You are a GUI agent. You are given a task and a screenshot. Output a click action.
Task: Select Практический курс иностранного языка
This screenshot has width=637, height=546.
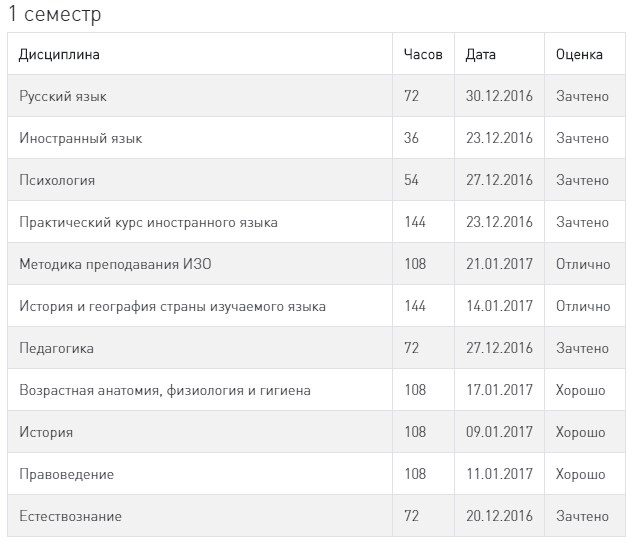(x=148, y=223)
